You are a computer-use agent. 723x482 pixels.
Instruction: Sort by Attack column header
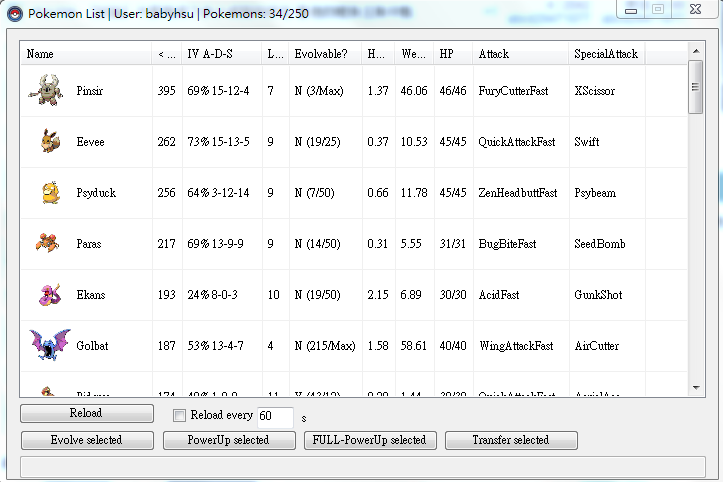521,54
